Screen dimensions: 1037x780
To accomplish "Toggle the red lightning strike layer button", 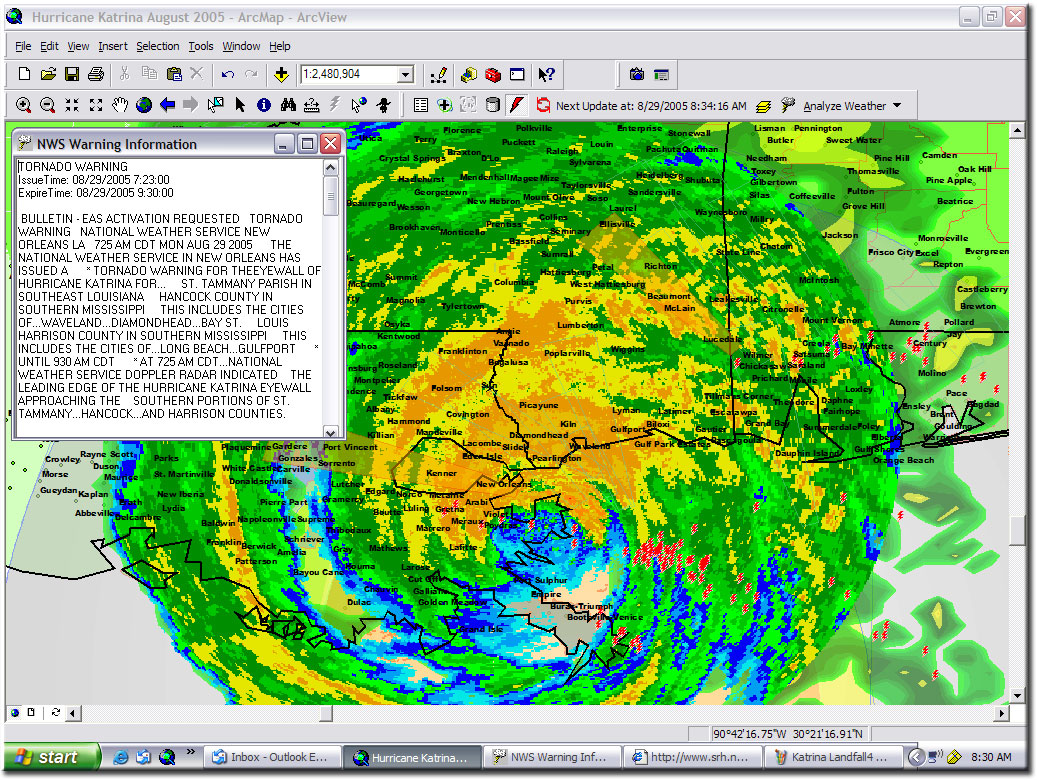I will click(517, 105).
